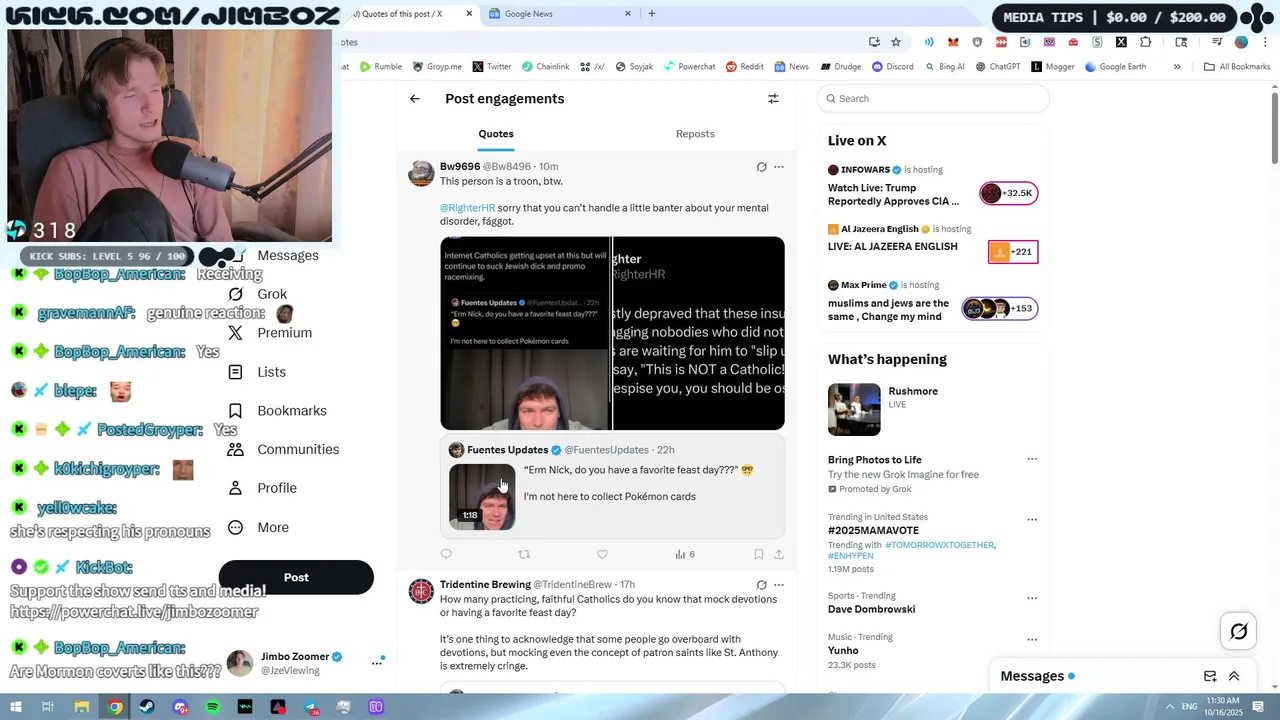This screenshot has width=1280, height=720.
Task: Join INFOWARS live with +32.5K listeners
Action: [x=1008, y=193]
